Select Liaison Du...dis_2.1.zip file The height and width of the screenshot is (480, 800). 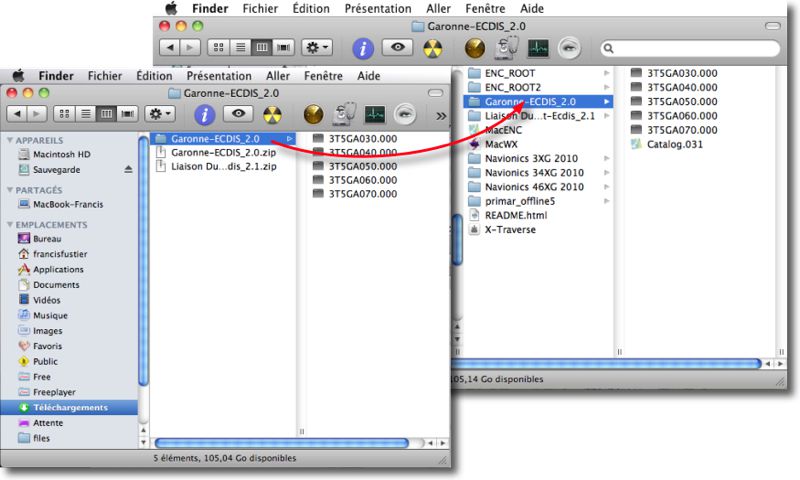223,166
